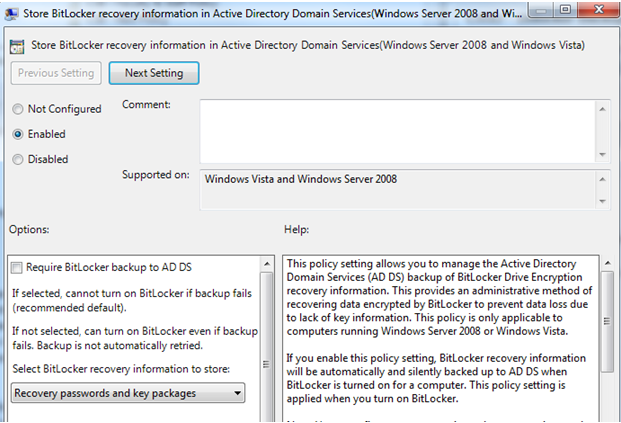Click the Previous Setting button
The image size is (621, 423).
(x=56, y=73)
